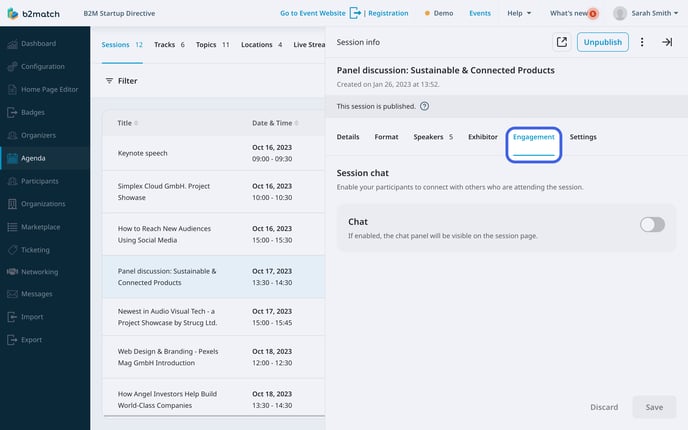
Task: Open the Networking sidebar icon
Action: 12,272
